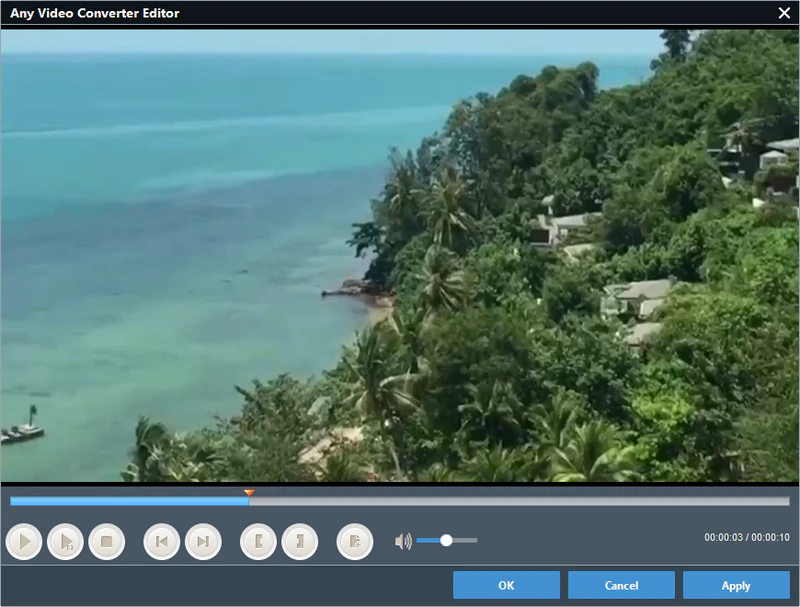Click the blue played portion of seek bar
The image size is (800, 607).
pos(130,501)
